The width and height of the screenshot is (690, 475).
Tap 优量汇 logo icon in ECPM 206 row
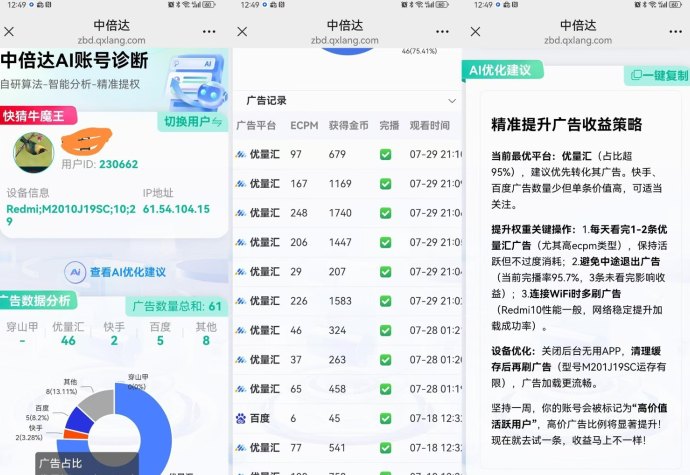click(x=241, y=243)
